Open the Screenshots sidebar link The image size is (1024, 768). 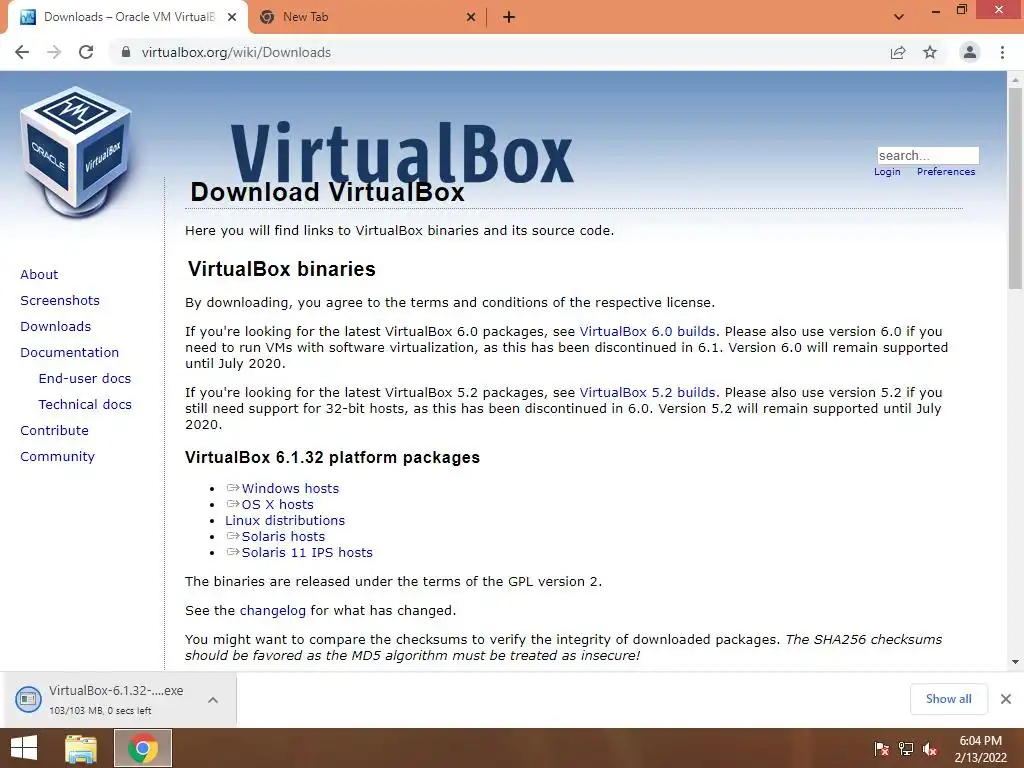coord(60,300)
